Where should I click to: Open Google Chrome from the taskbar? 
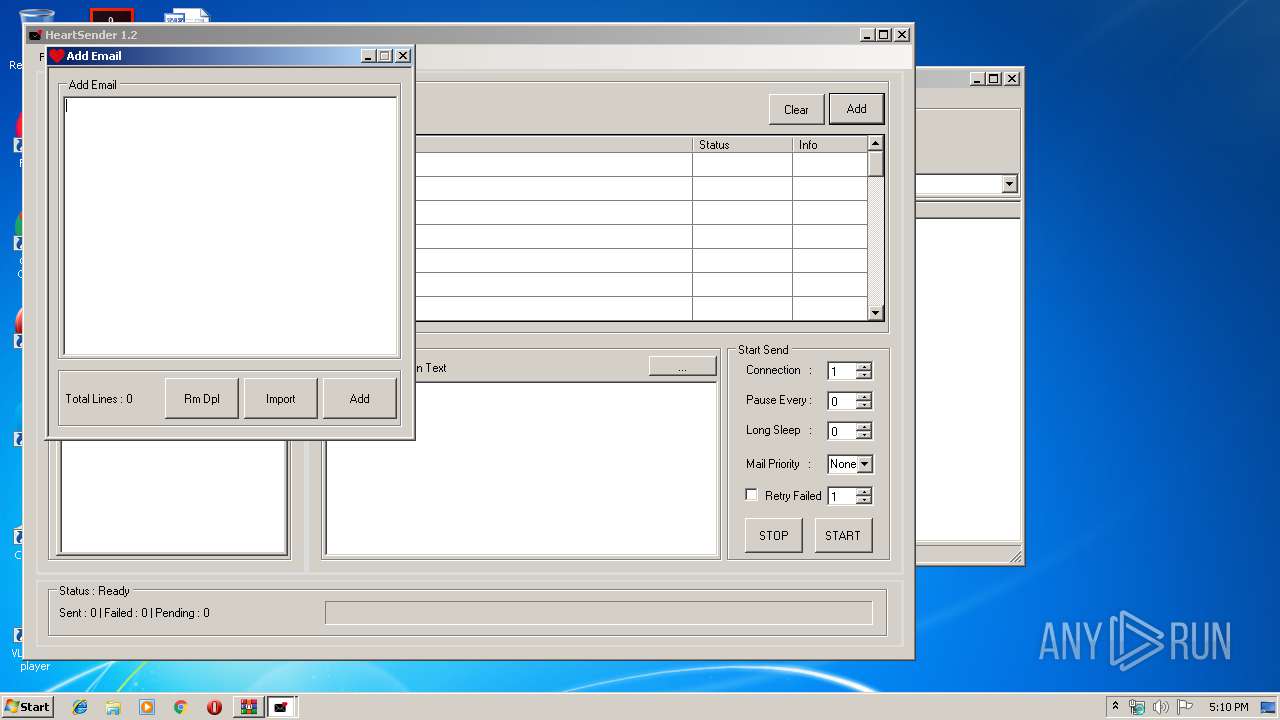tap(180, 707)
